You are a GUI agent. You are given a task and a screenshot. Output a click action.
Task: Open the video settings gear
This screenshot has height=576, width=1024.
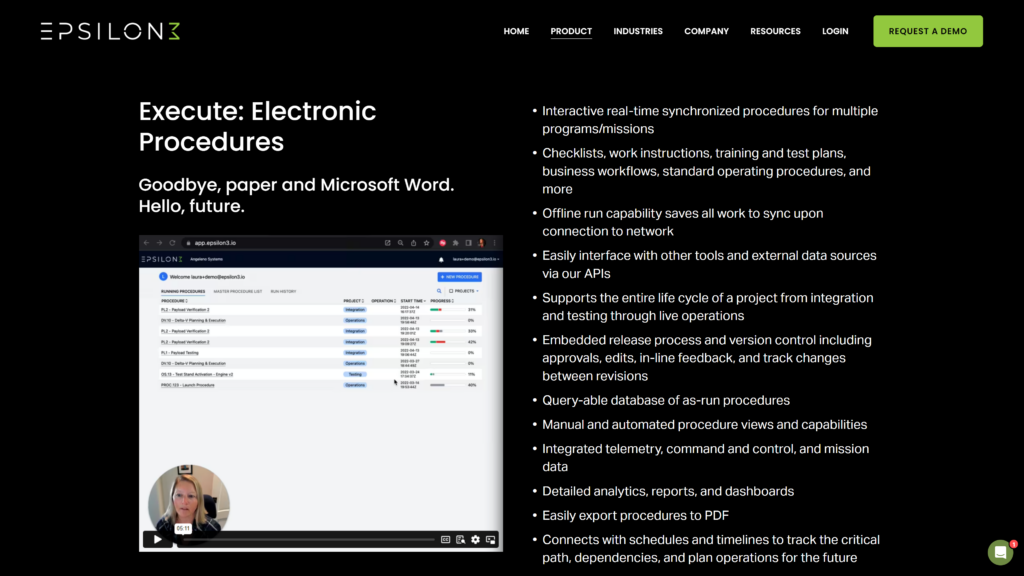pyautogui.click(x=475, y=539)
